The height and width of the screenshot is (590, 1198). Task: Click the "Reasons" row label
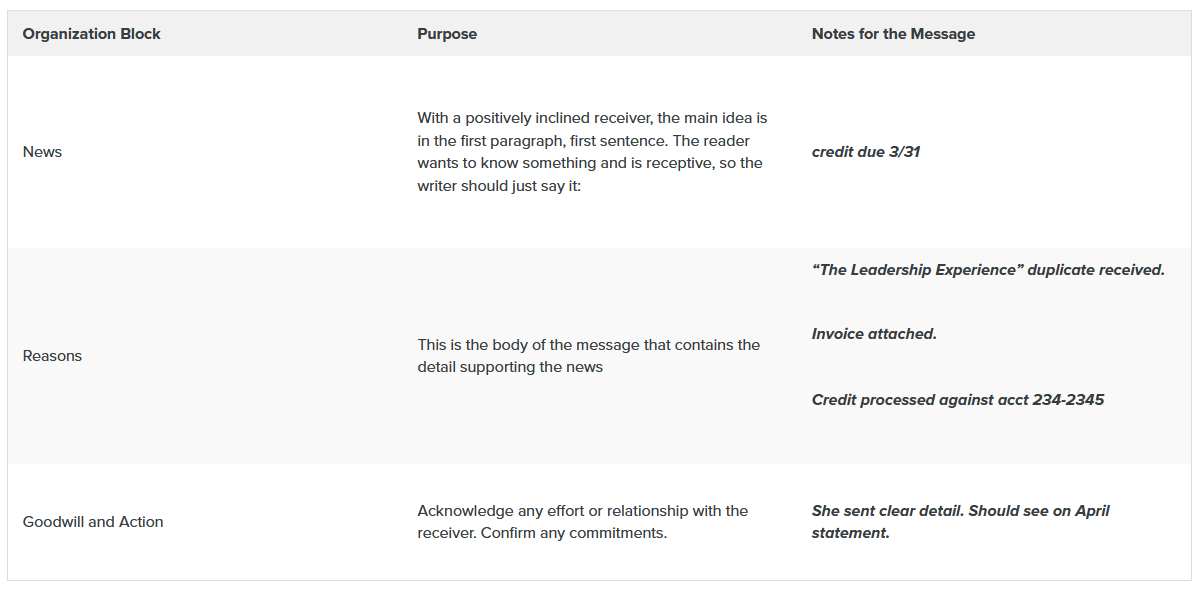[x=53, y=356]
